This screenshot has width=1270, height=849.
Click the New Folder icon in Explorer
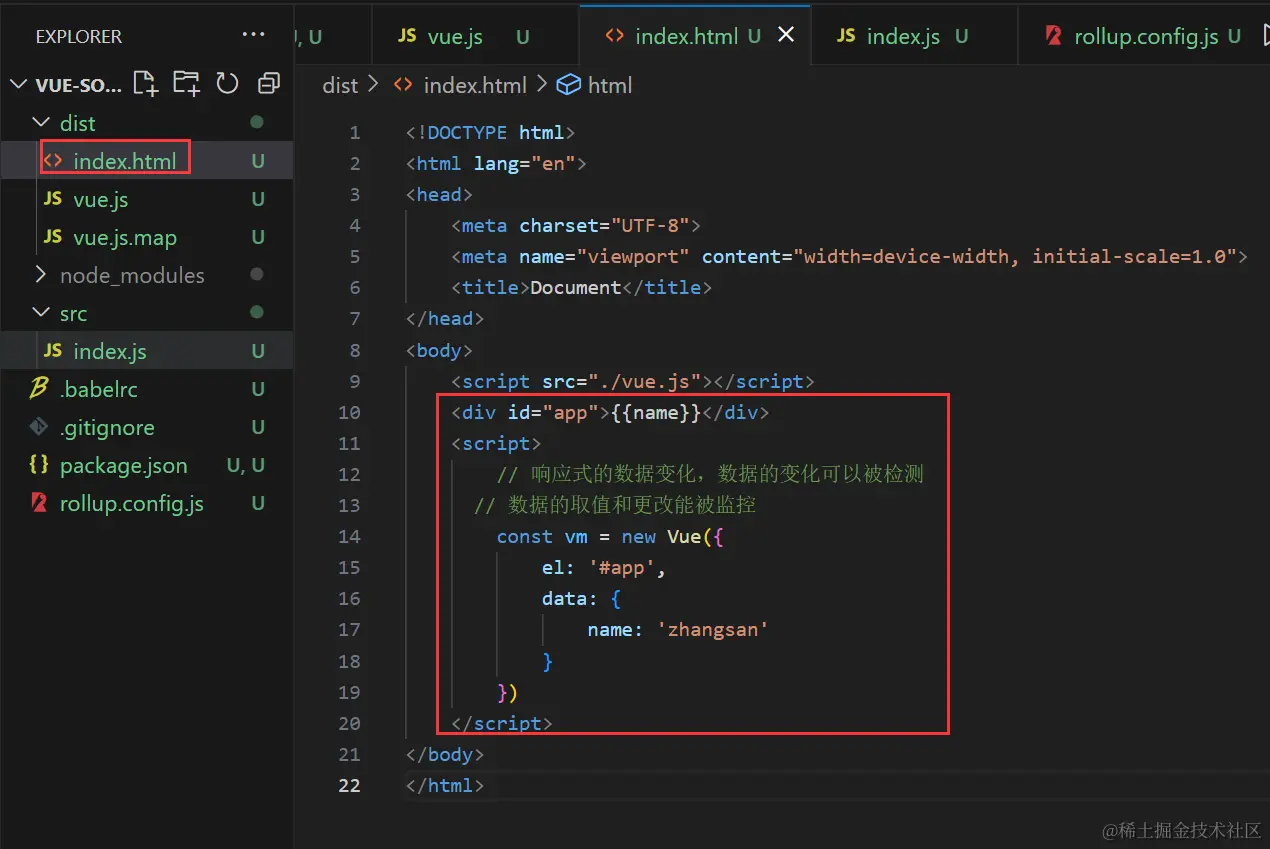(x=186, y=84)
